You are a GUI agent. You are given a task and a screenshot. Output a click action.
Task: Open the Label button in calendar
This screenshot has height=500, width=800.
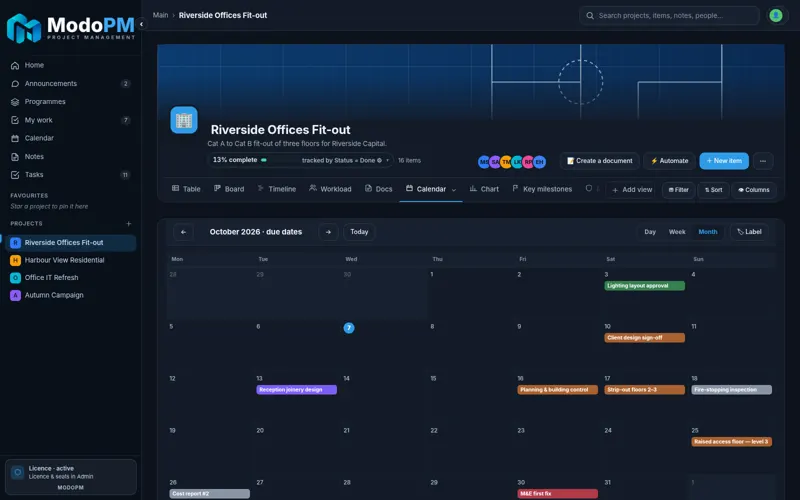pos(749,232)
